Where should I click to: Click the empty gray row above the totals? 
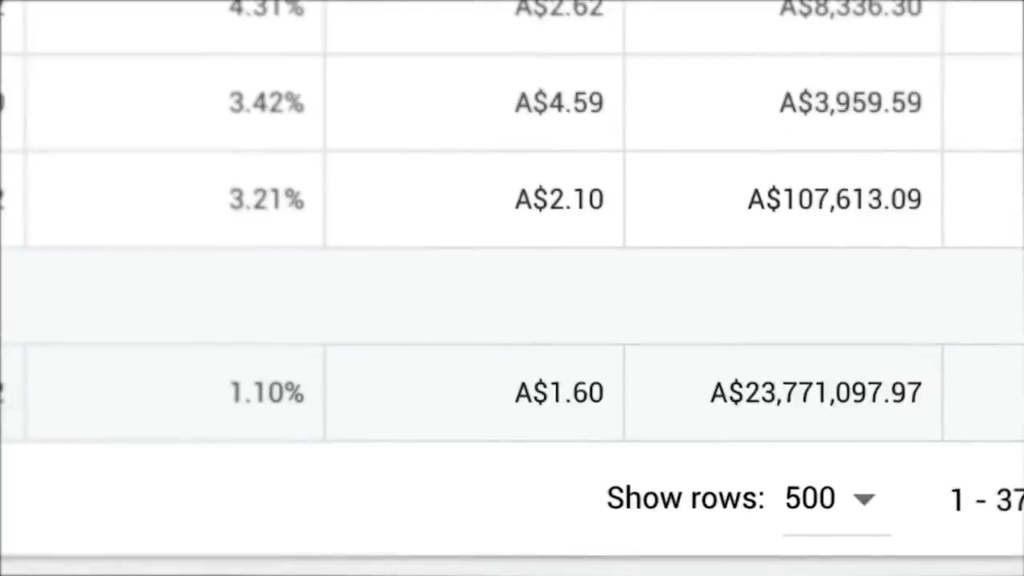point(500,296)
